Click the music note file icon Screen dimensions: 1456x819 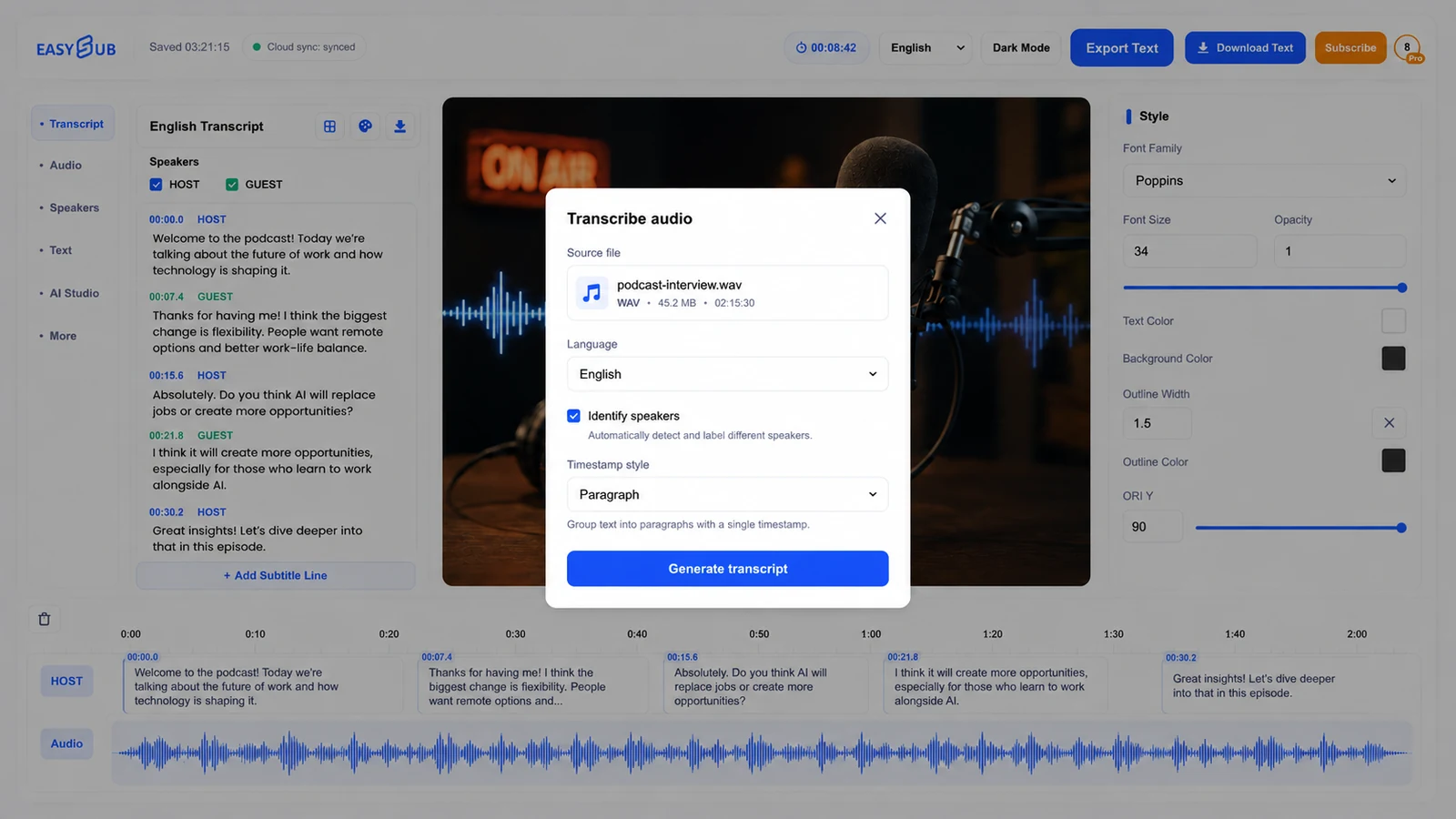pos(592,293)
